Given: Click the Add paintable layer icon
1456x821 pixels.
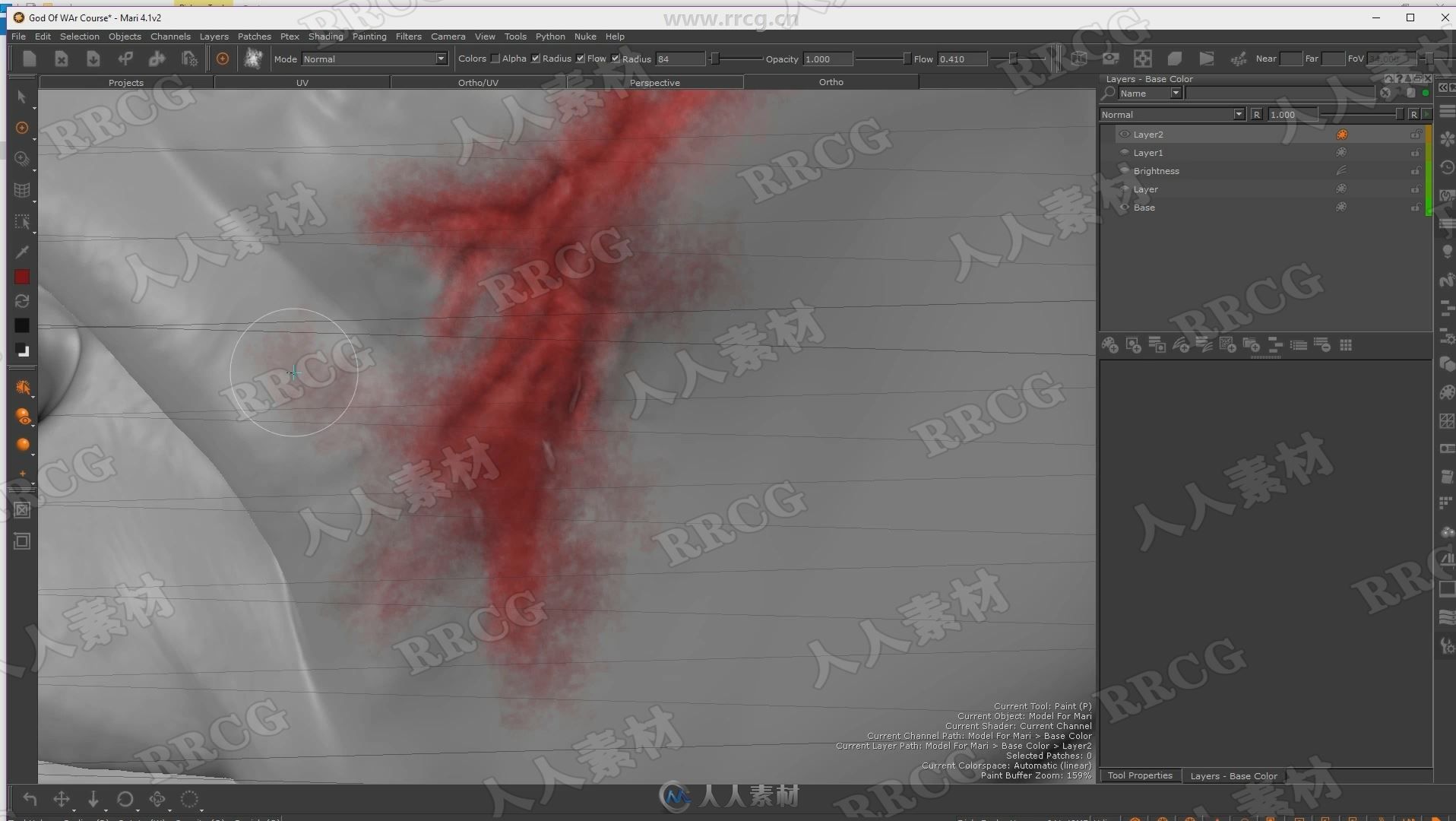Looking at the screenshot, I should (x=1109, y=345).
